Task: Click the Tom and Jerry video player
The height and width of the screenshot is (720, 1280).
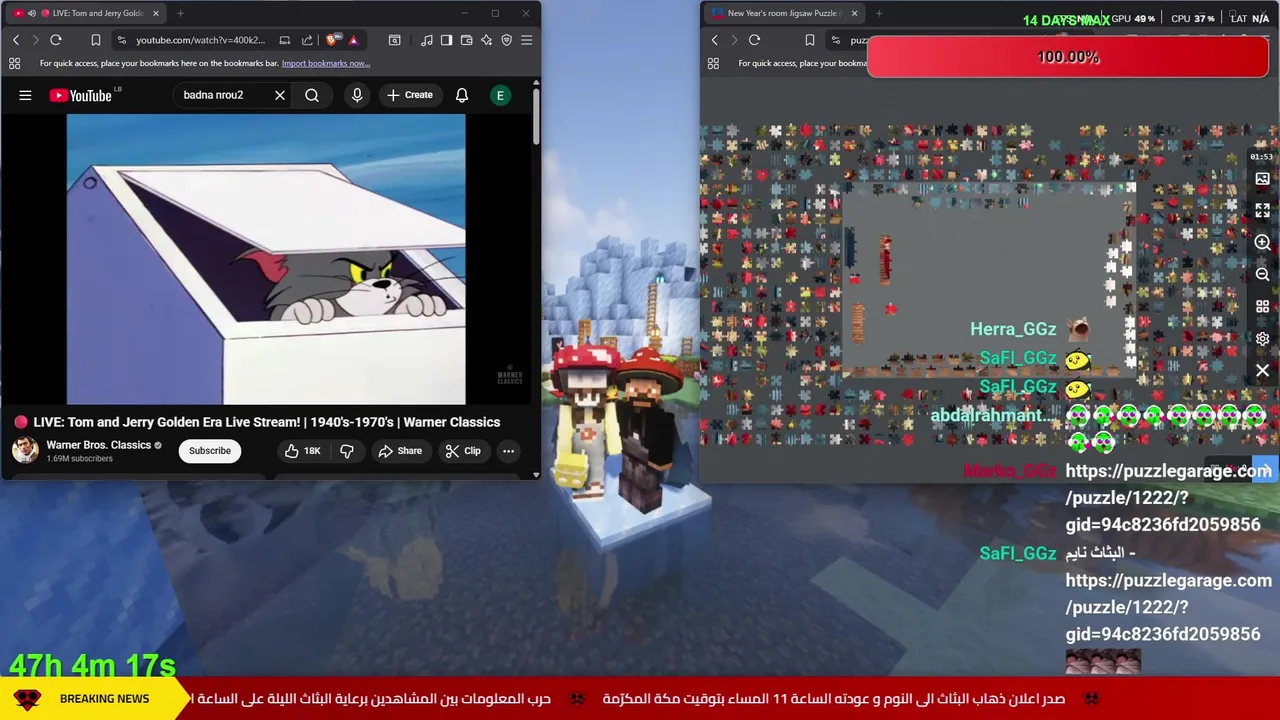Action: tap(266, 259)
